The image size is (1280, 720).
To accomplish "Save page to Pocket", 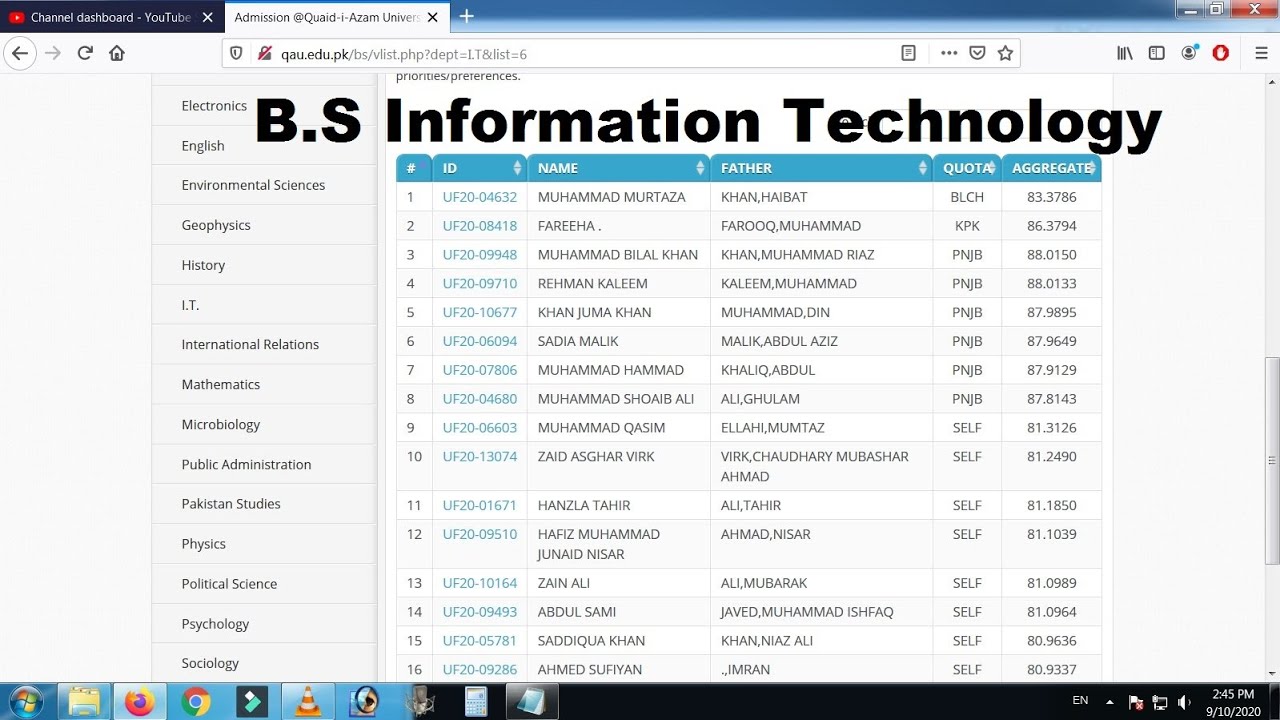I will pyautogui.click(x=978, y=53).
